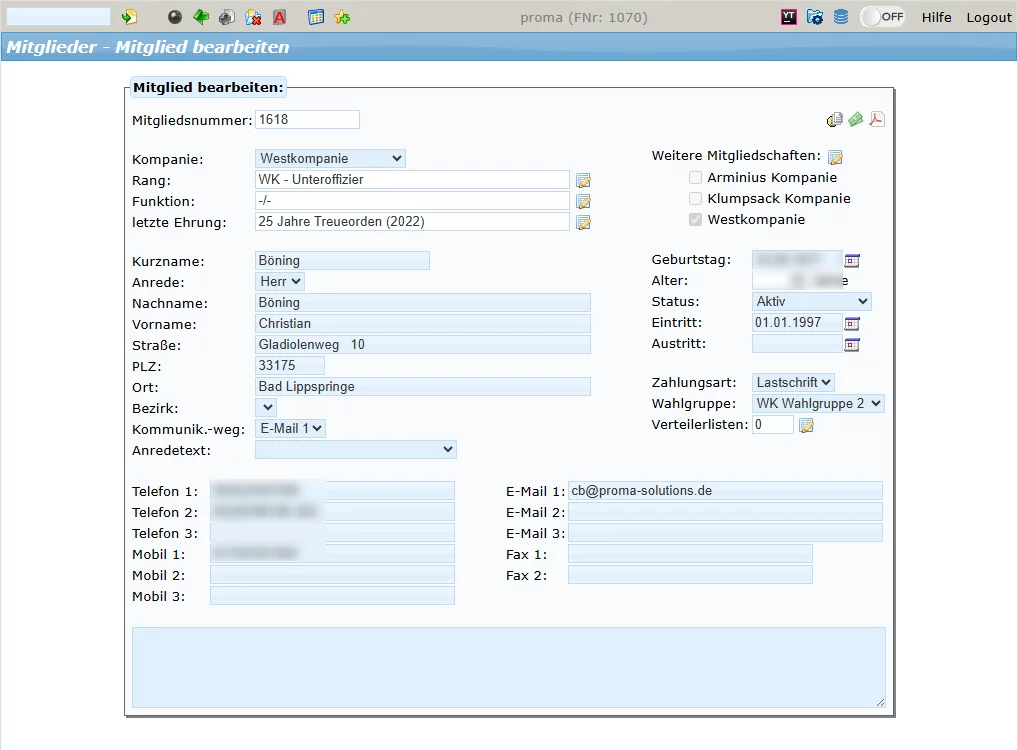
Task: Expand the Wahlgruppe dropdown
Action: (x=818, y=403)
